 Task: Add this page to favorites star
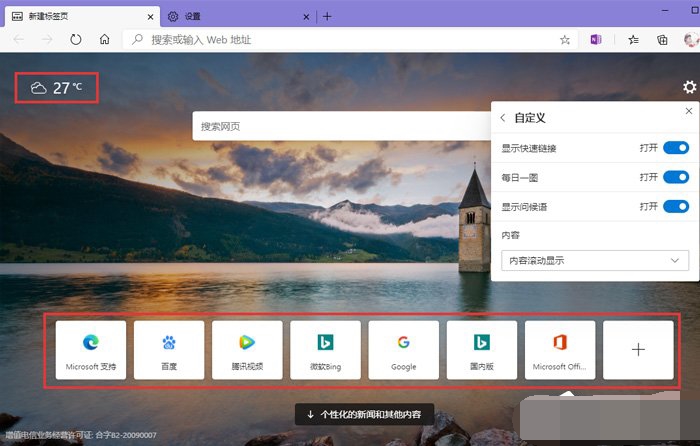(565, 40)
